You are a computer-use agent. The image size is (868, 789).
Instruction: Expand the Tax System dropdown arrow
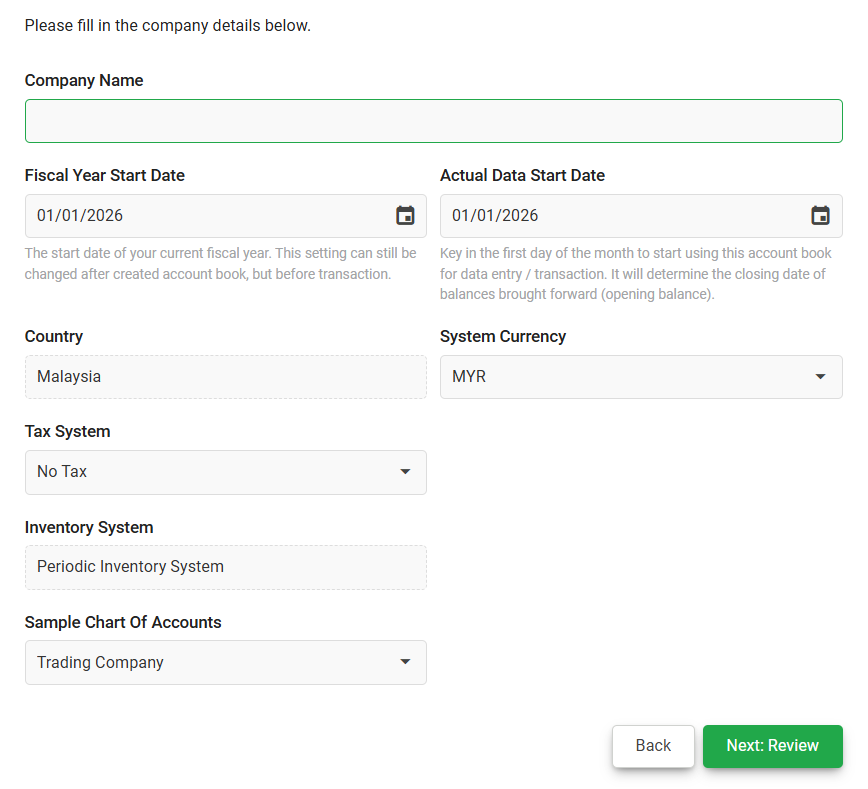[x=405, y=472]
